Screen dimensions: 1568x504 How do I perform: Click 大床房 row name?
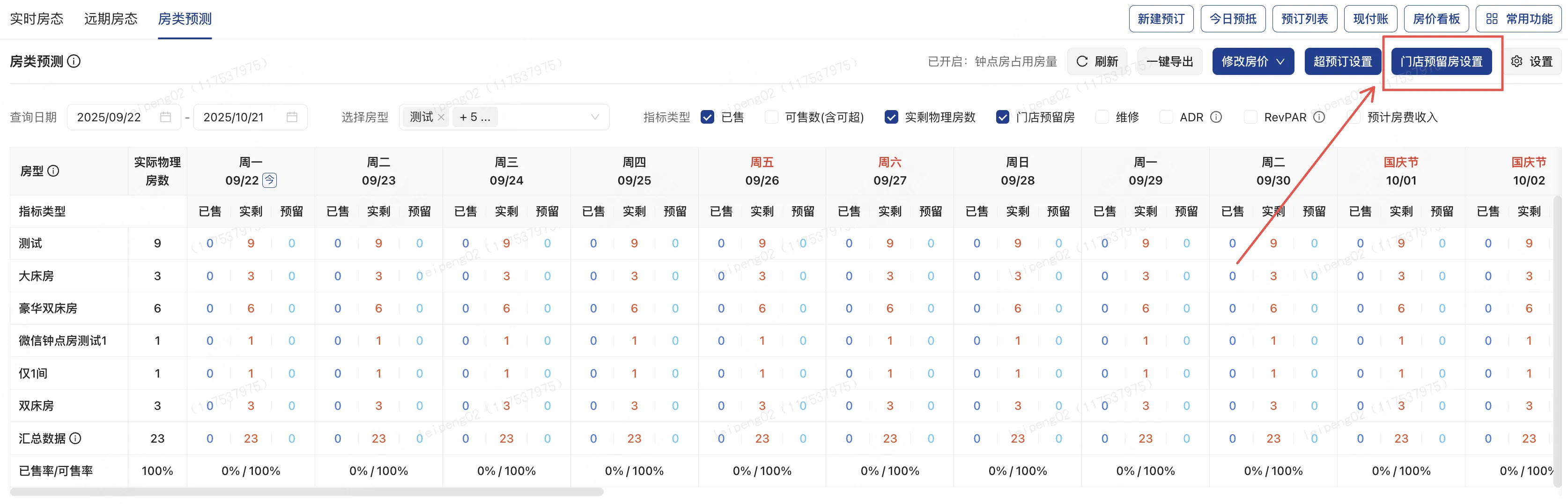tap(36, 276)
